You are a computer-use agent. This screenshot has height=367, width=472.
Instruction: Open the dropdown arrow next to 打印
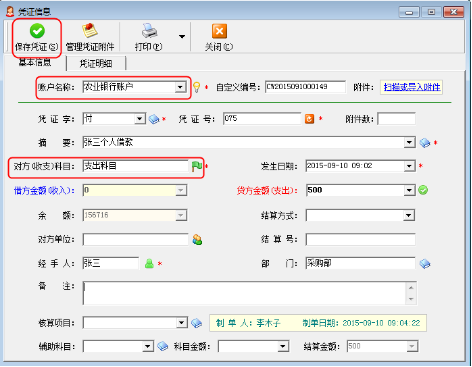tap(182, 36)
